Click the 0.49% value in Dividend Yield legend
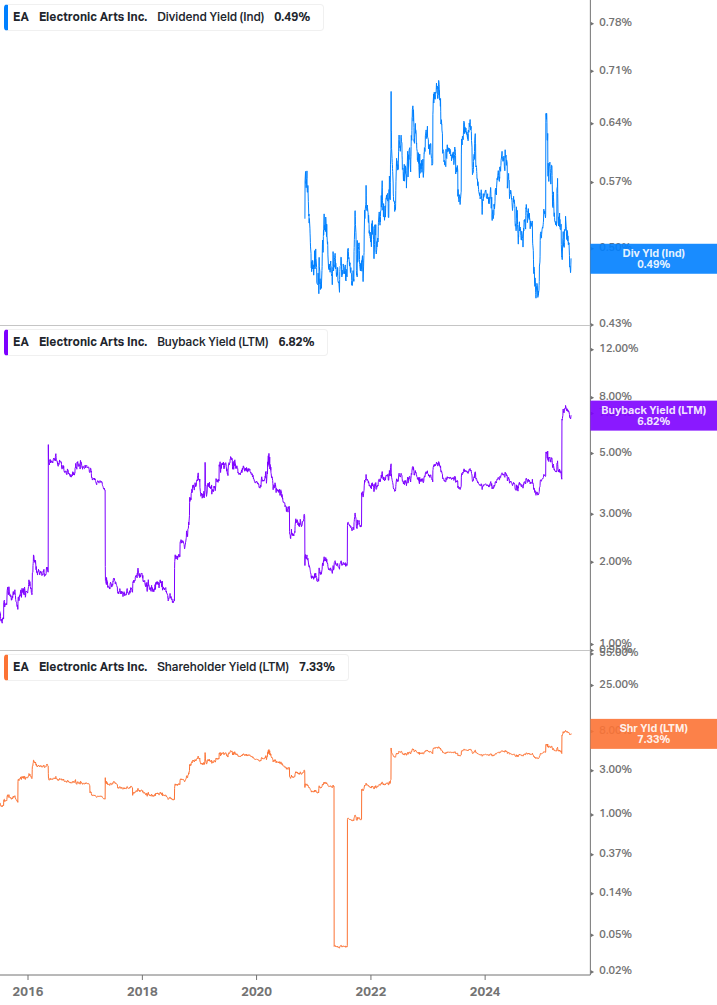 tap(292, 17)
